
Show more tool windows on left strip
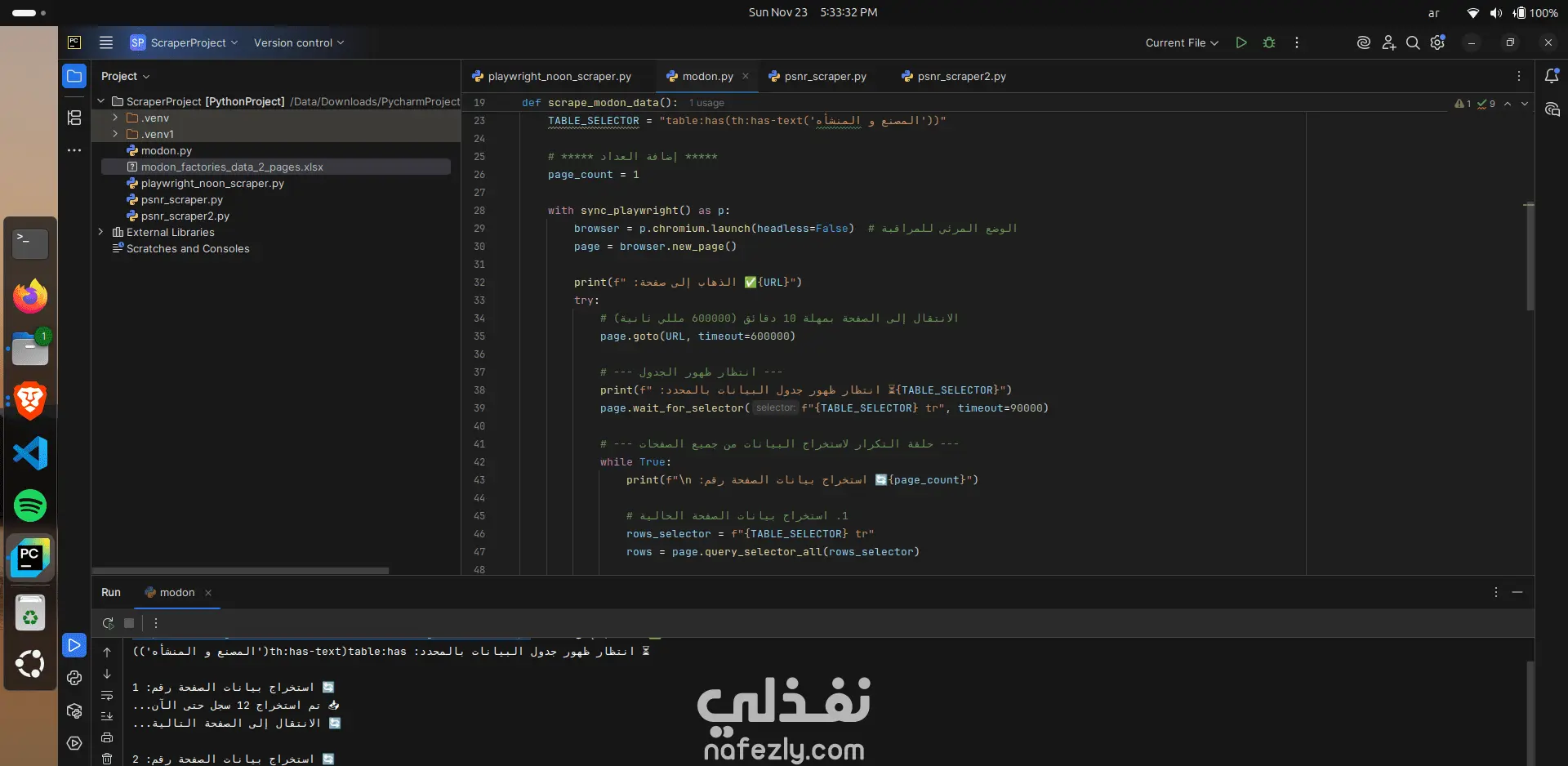click(74, 150)
